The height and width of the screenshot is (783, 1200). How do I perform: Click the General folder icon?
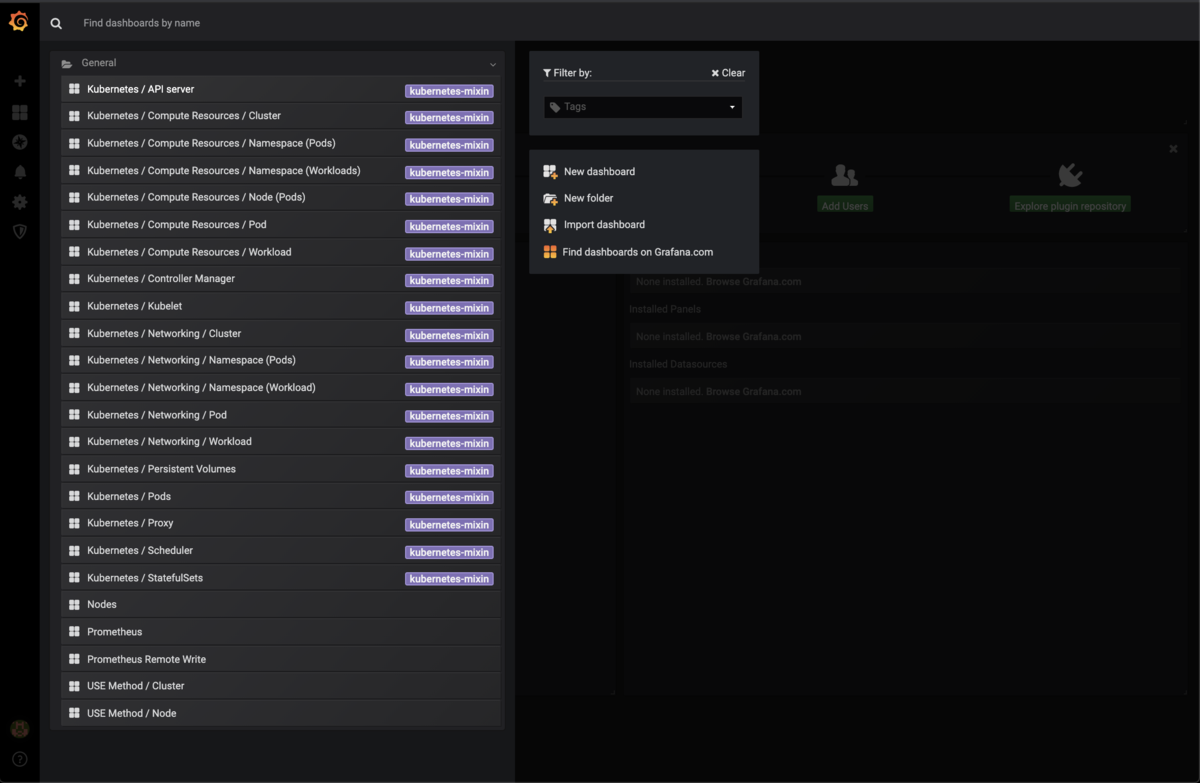coord(67,63)
